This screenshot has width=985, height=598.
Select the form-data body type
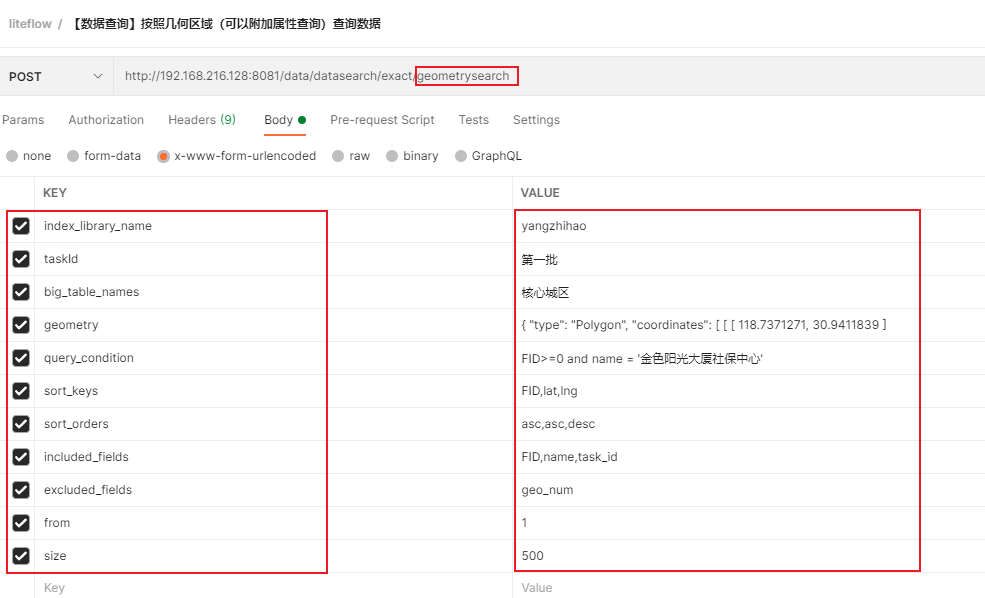tap(73, 156)
